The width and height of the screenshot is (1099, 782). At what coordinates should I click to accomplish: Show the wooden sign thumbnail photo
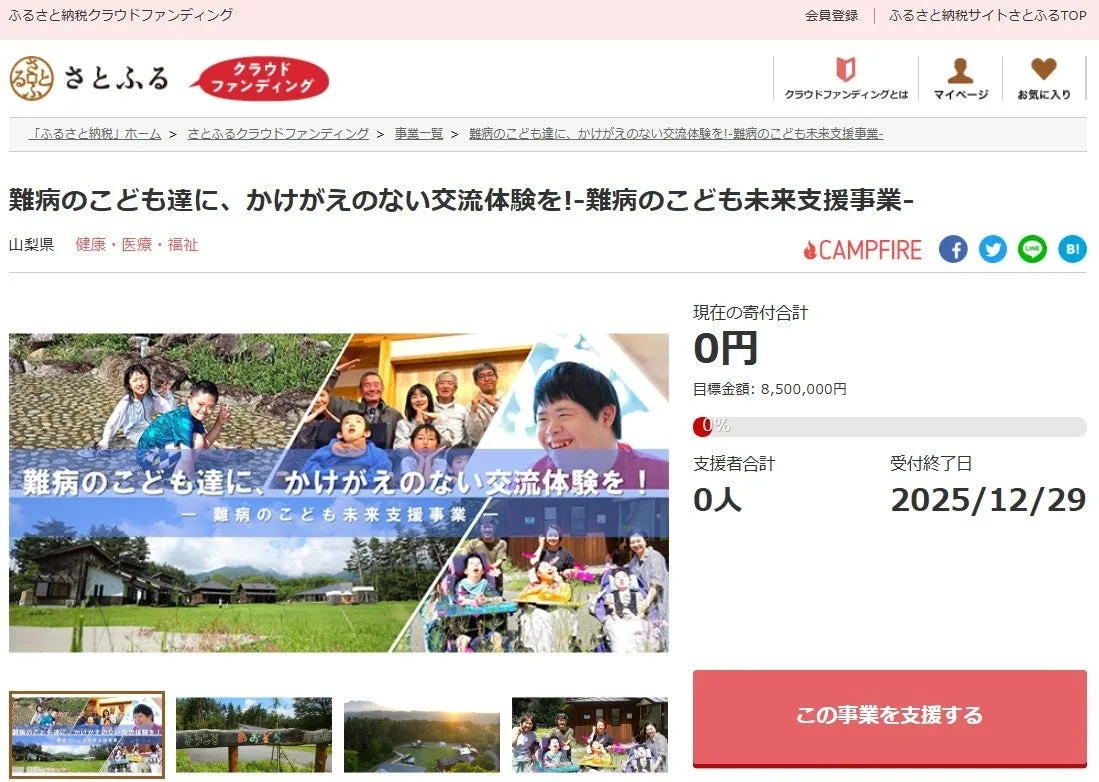tap(254, 735)
